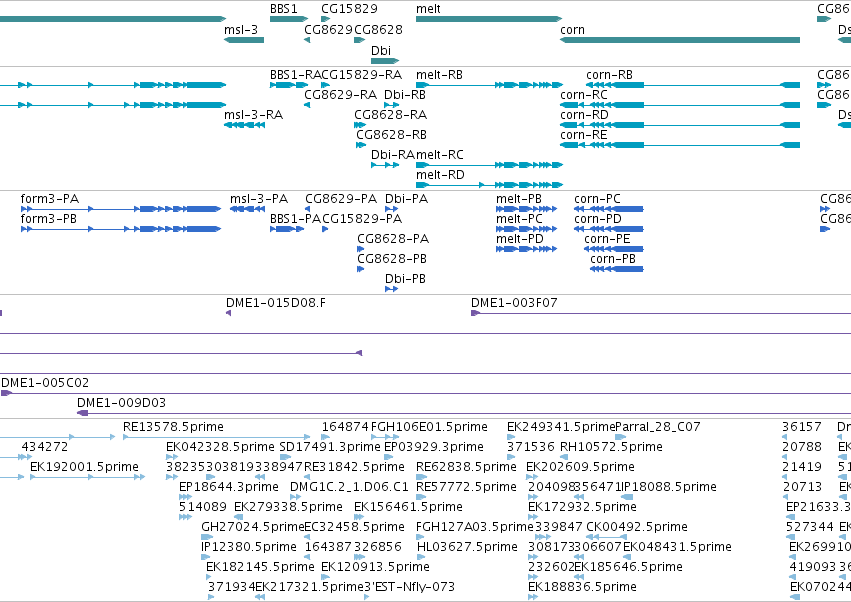
Task: Select the melt-RC transcript label
Action: [440, 155]
